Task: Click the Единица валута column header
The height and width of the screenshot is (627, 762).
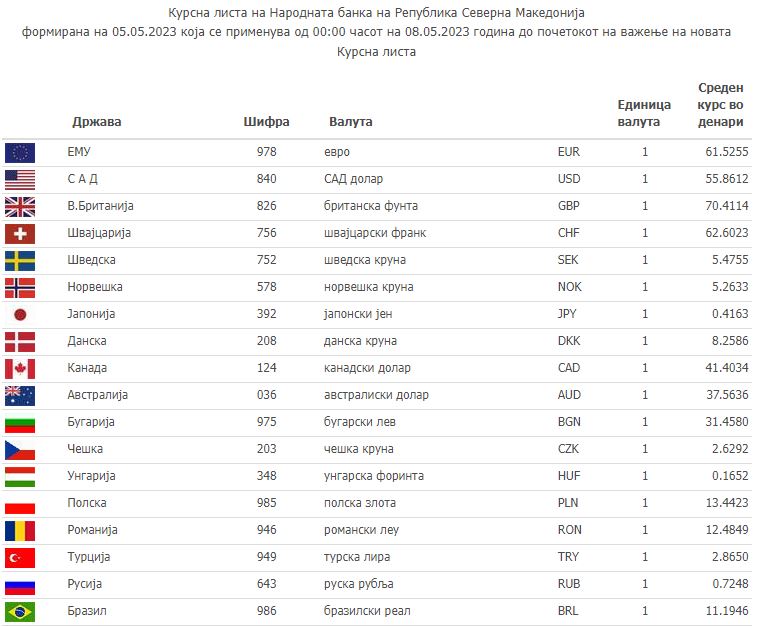Action: pos(644,113)
